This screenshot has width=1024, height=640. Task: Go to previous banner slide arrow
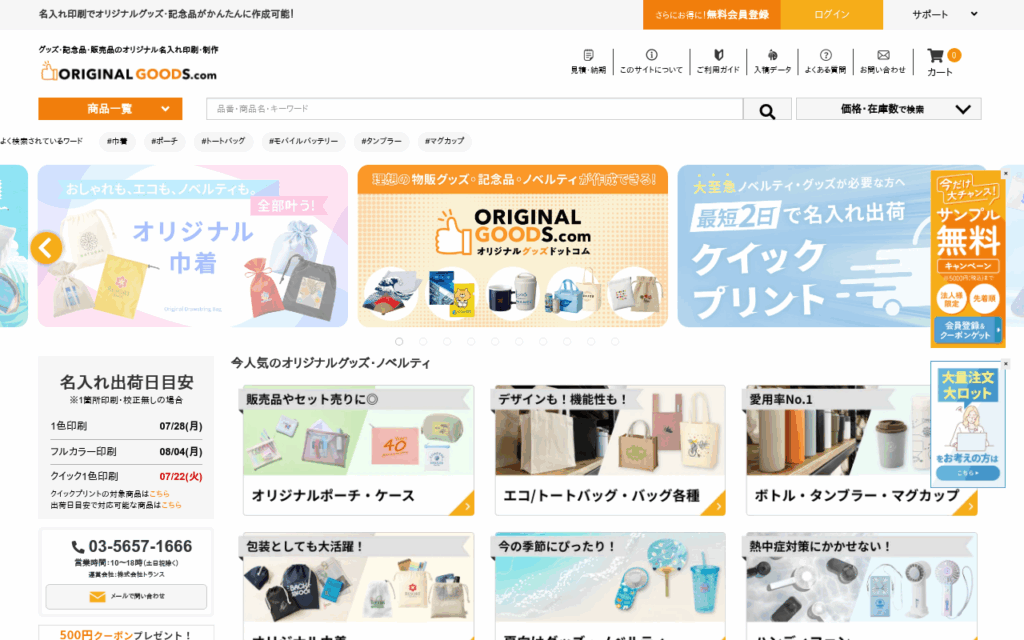46,248
